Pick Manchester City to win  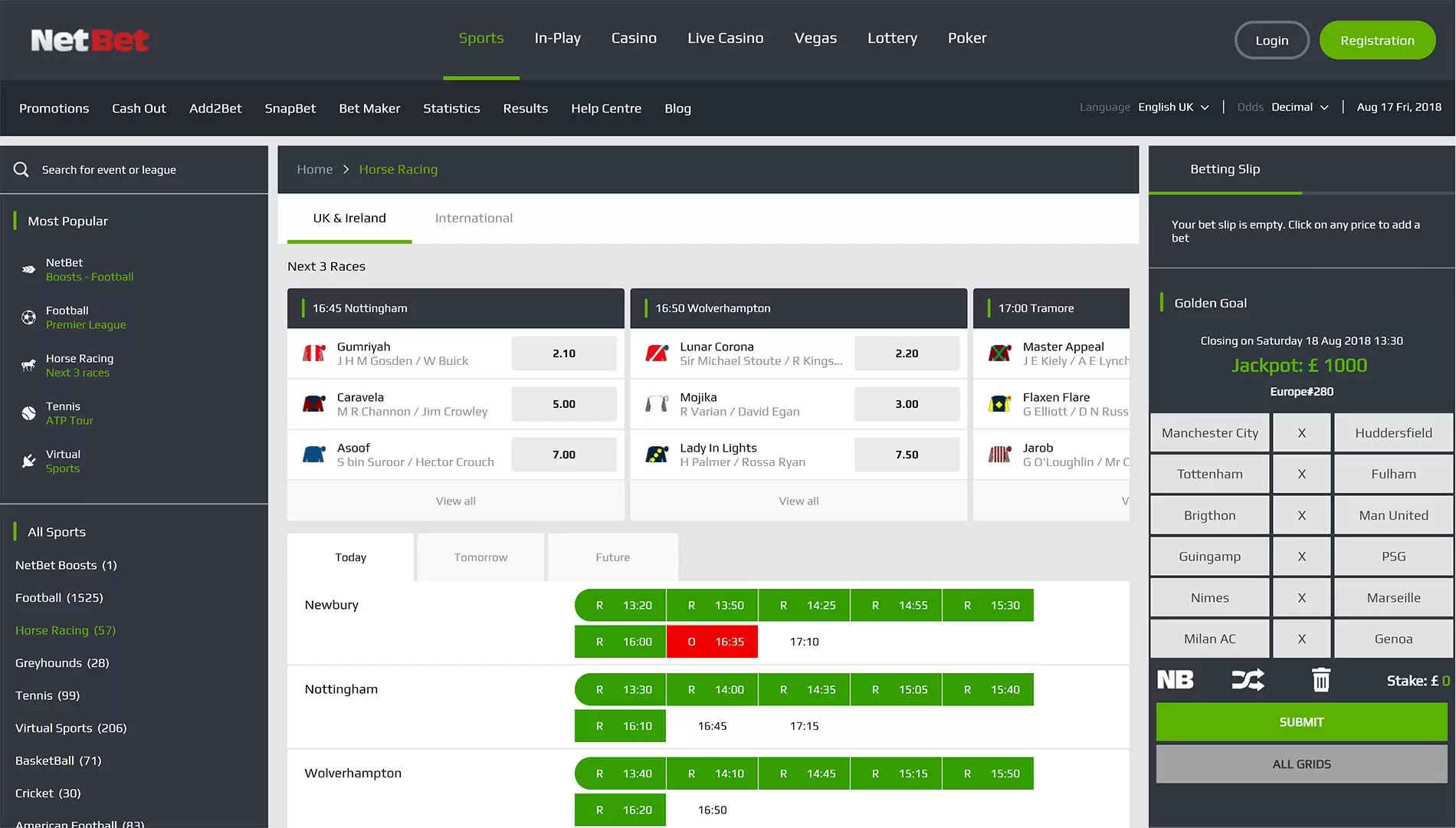point(1210,433)
